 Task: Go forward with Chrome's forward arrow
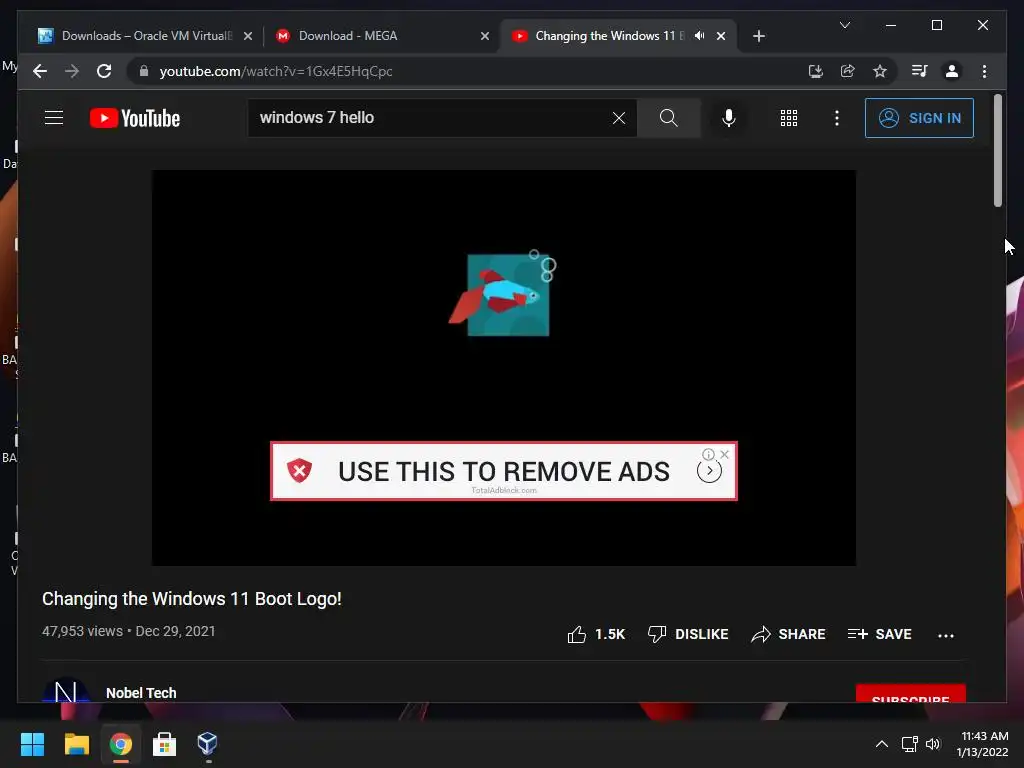click(72, 71)
